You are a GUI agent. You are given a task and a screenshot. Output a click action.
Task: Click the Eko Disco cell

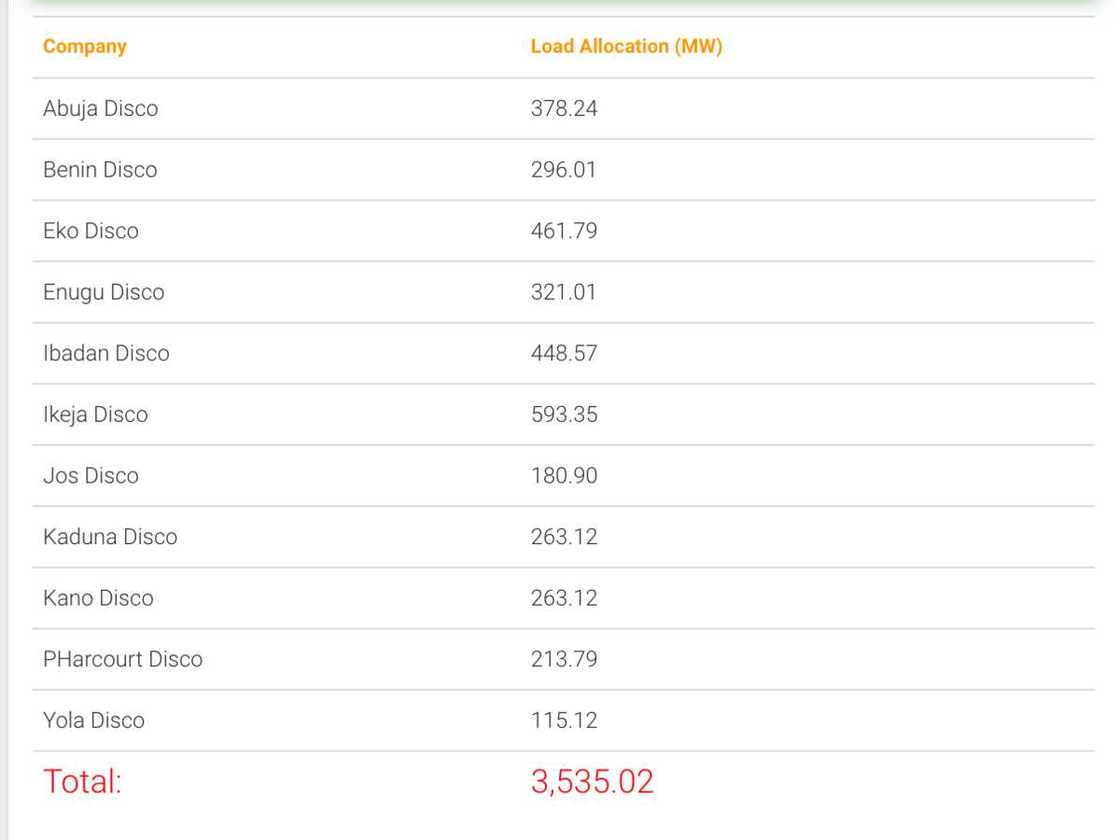point(90,230)
